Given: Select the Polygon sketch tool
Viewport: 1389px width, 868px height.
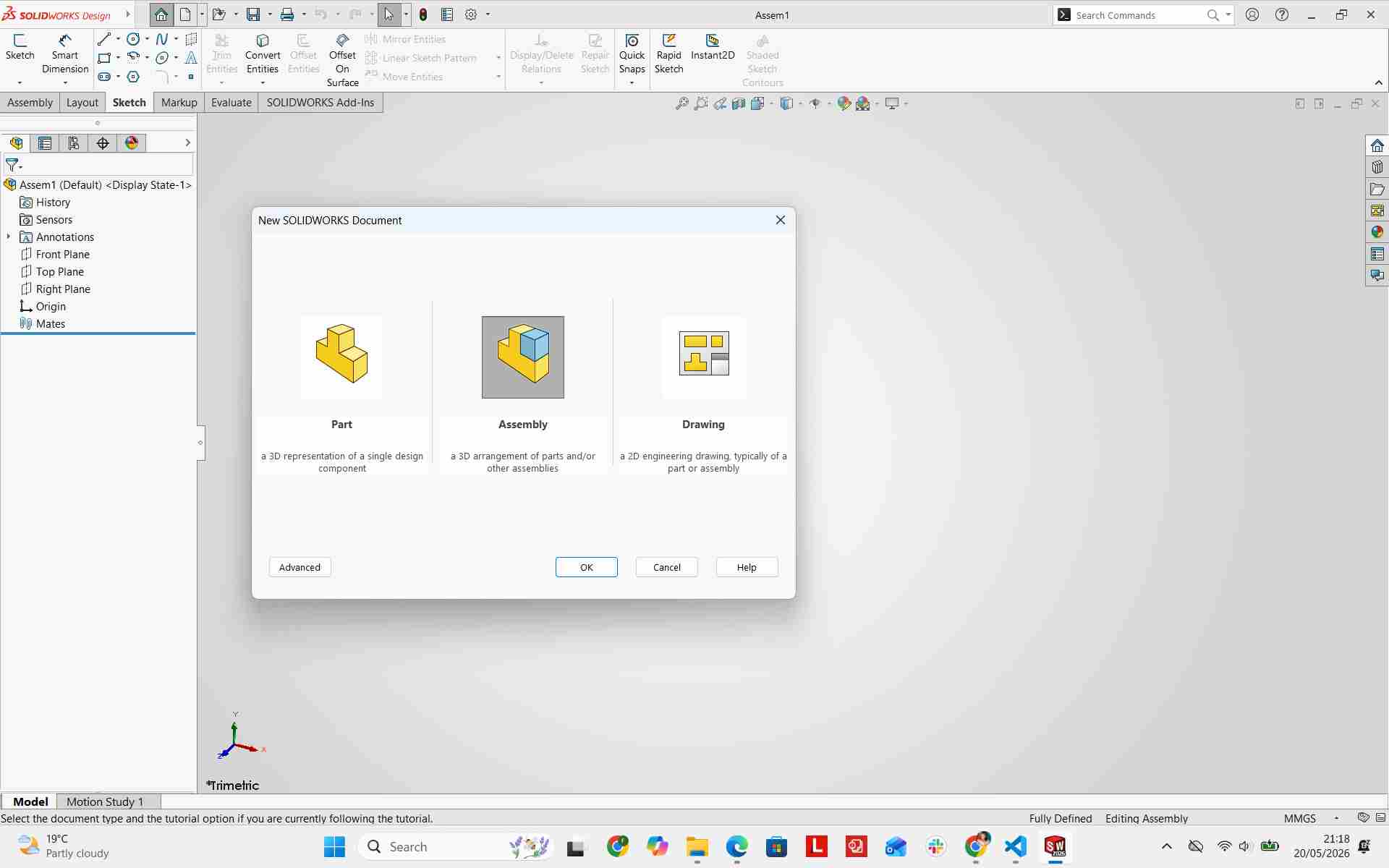Looking at the screenshot, I should tap(133, 77).
